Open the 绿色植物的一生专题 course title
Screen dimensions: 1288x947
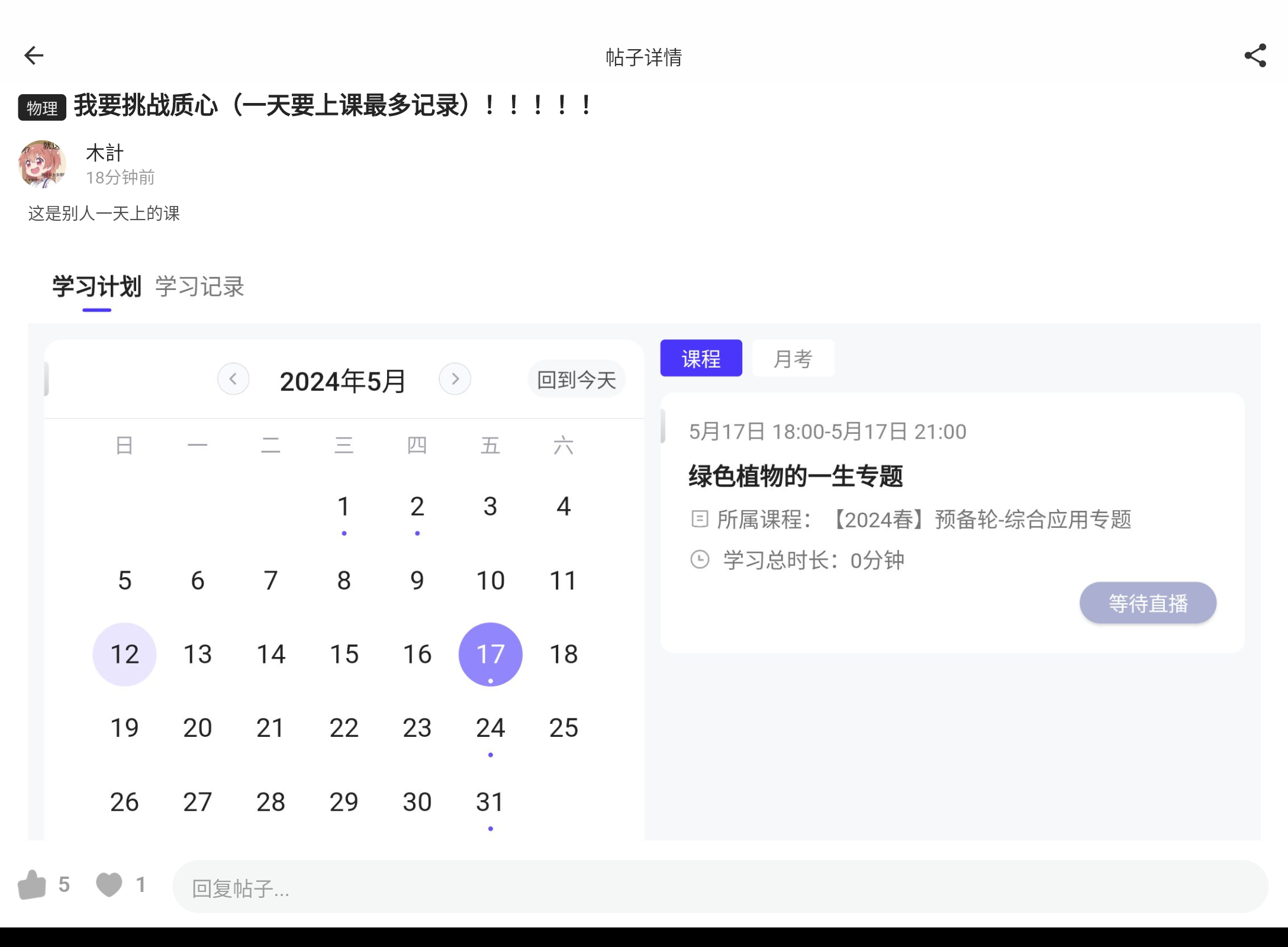point(796,476)
